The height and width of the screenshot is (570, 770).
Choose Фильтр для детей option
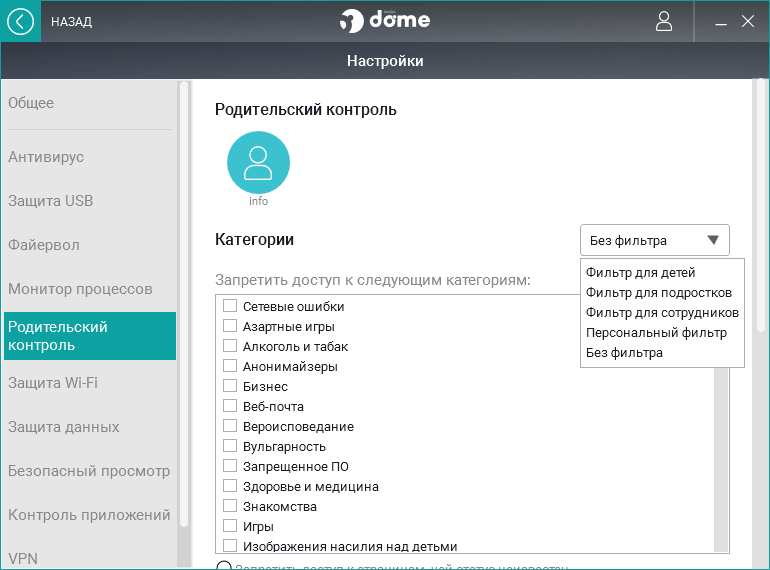point(641,273)
